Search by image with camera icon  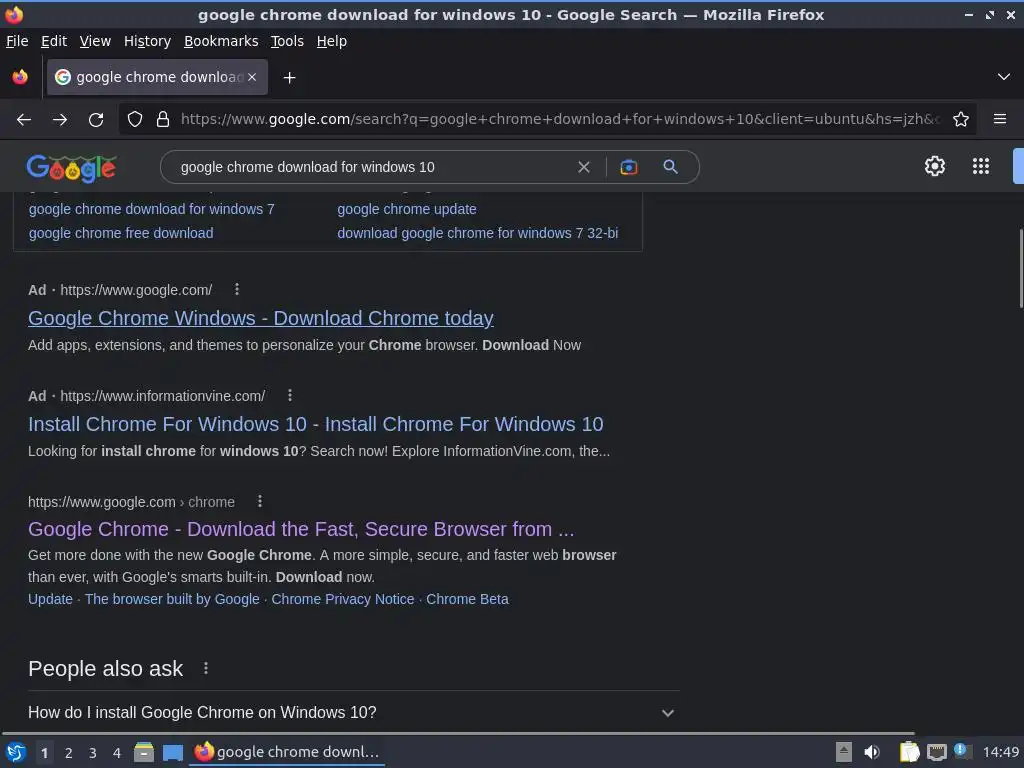(x=628, y=167)
